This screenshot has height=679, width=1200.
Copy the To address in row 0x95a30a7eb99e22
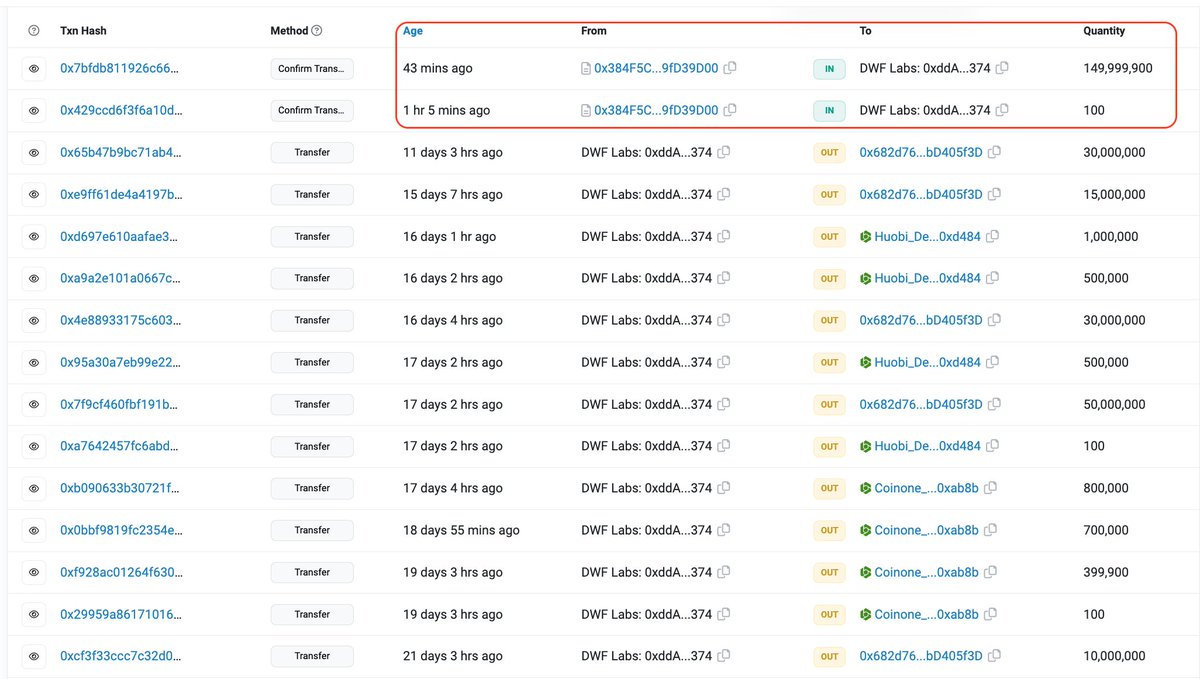(x=992, y=362)
